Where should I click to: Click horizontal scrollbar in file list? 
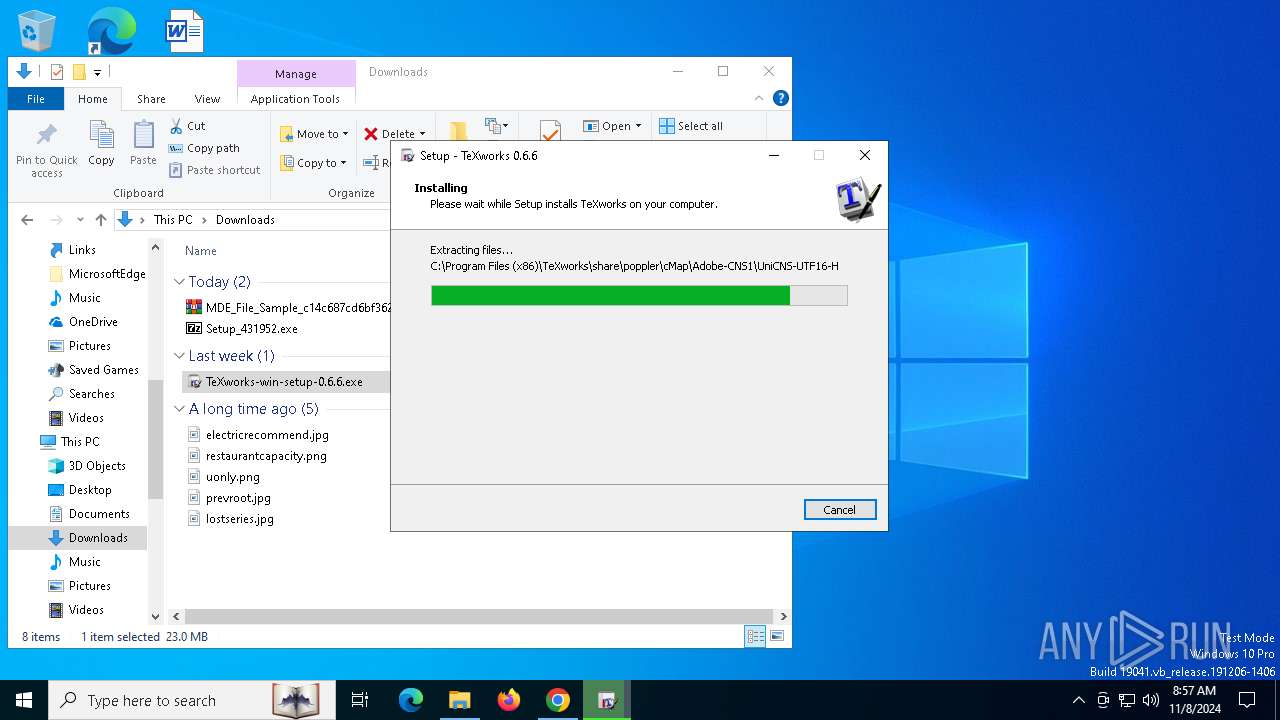pos(479,617)
